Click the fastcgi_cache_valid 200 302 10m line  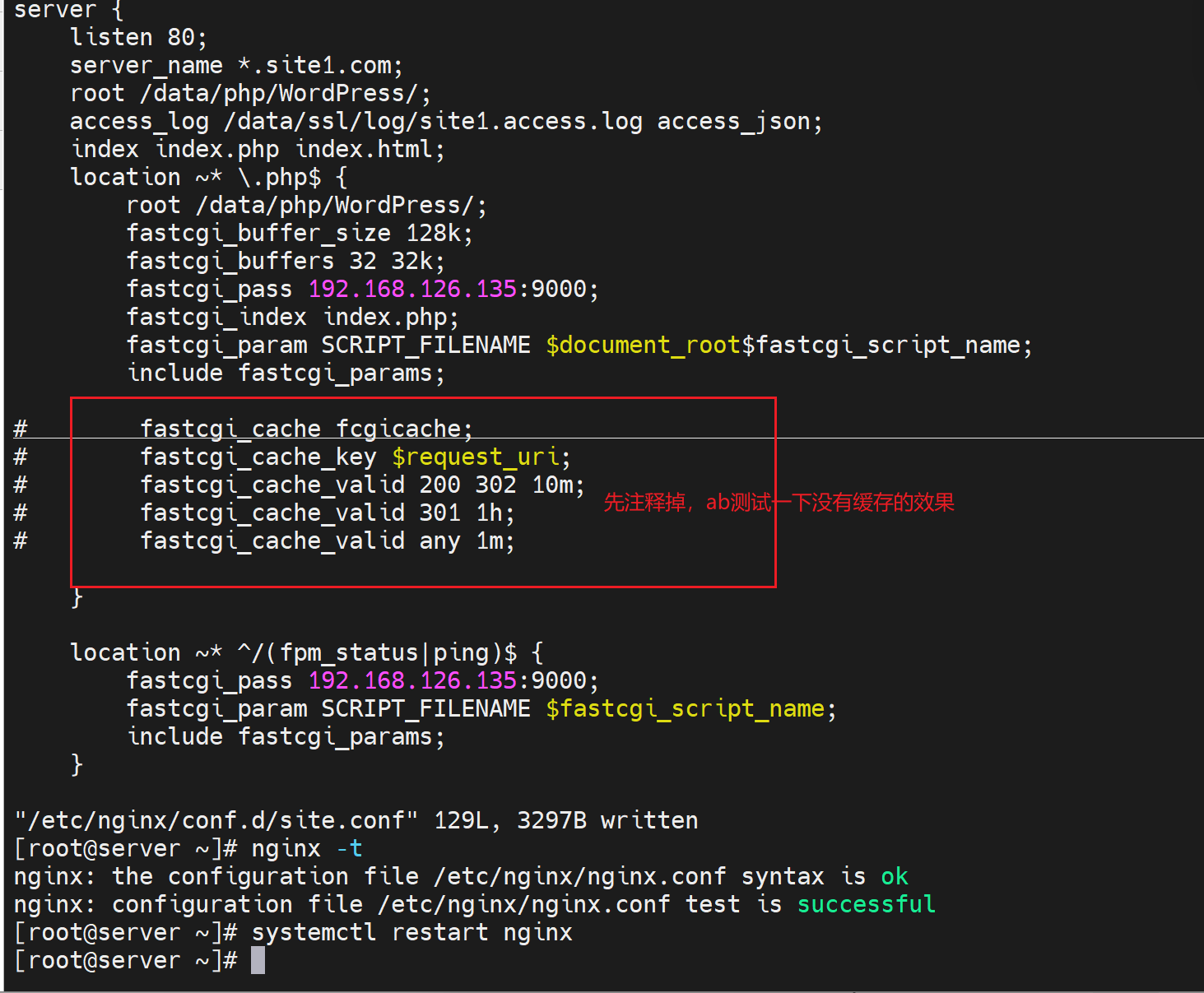point(362,485)
